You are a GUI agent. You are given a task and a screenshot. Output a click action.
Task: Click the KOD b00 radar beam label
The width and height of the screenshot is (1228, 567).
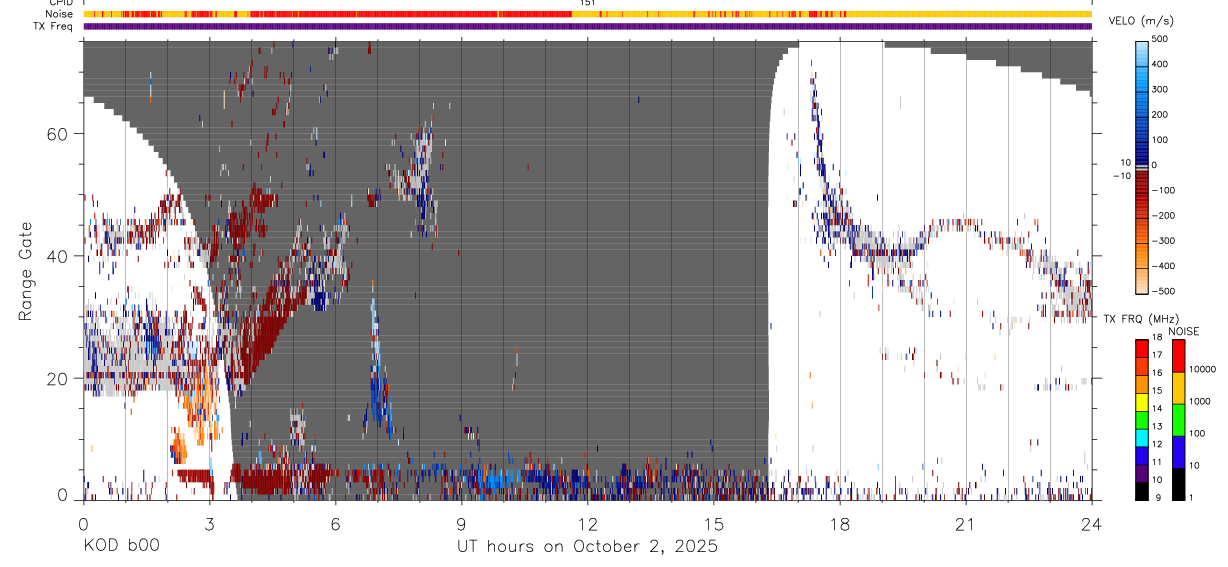coord(121,547)
